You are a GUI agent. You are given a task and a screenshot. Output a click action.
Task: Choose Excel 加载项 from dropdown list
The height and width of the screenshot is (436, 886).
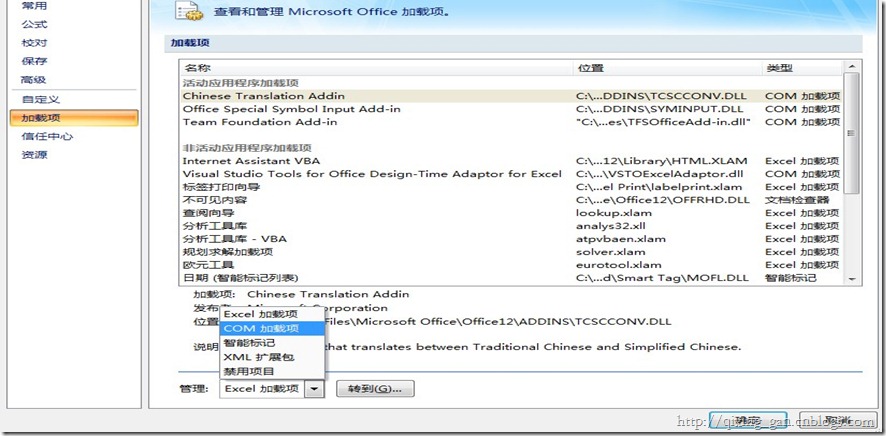point(272,314)
